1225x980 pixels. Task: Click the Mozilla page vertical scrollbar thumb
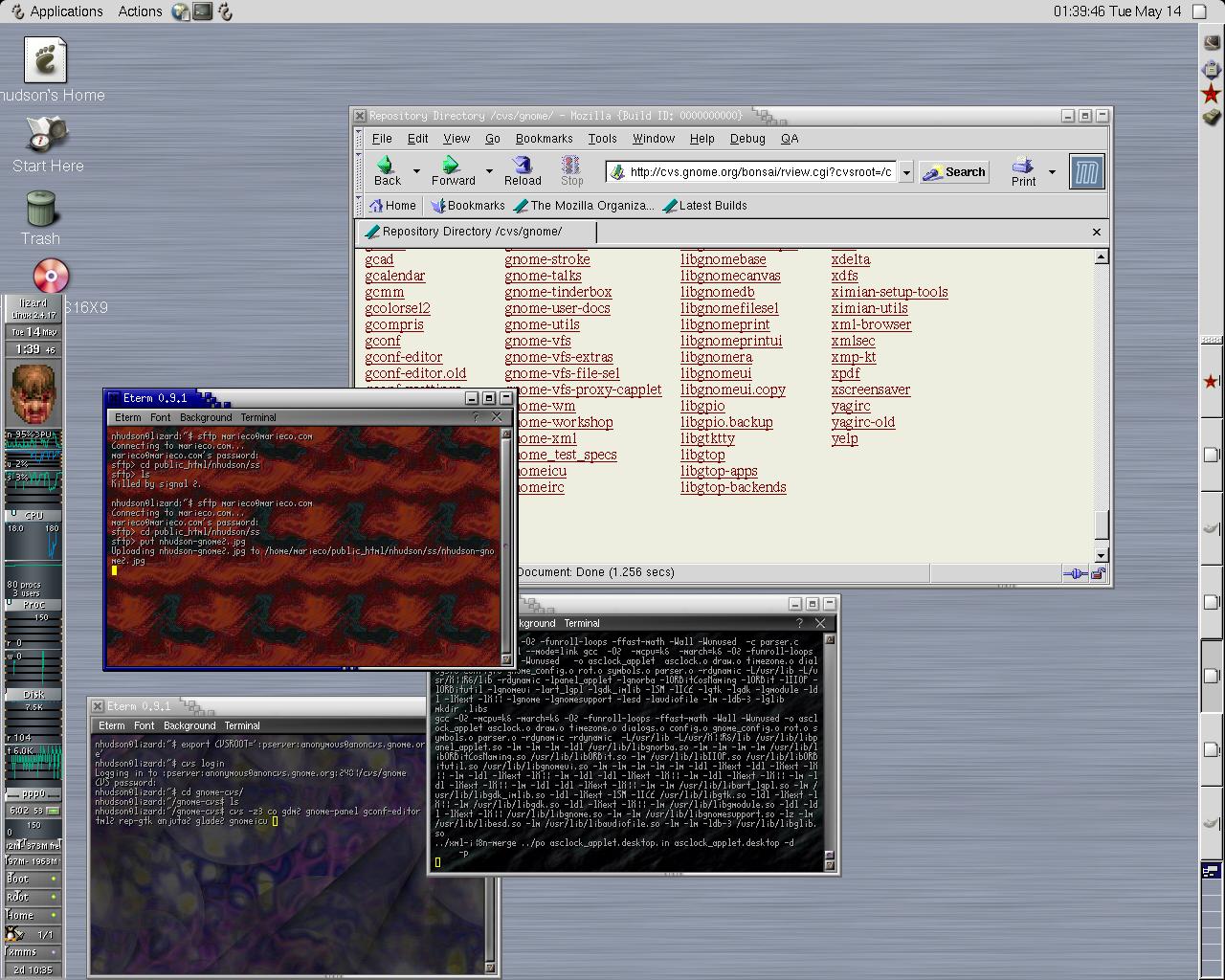[x=1101, y=524]
